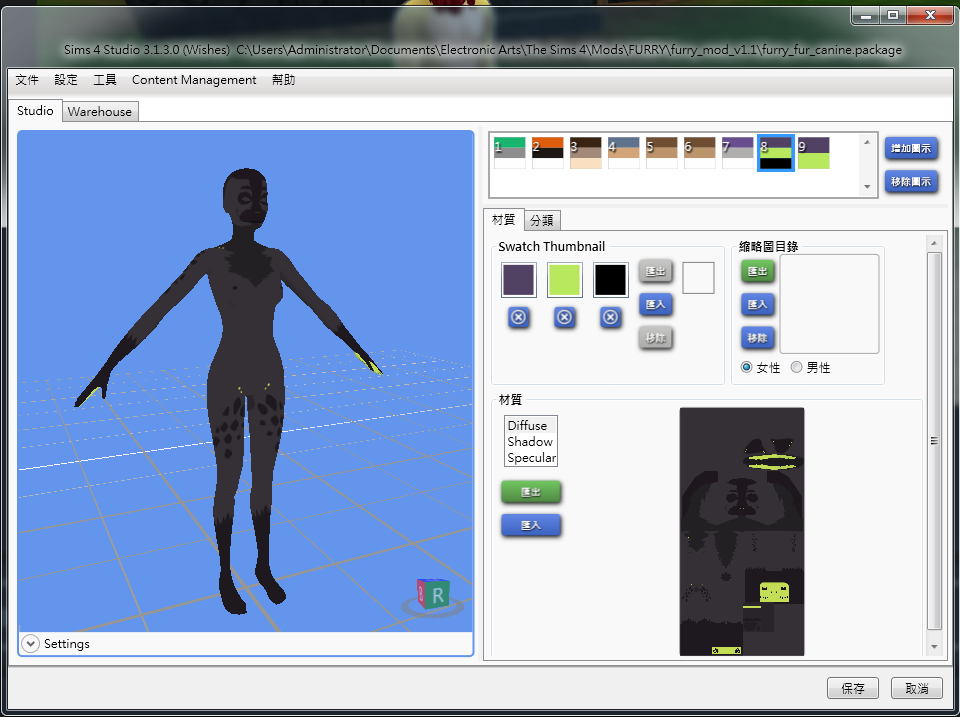Select highlighted swatch number 8
Image resolution: width=960 pixels, height=717 pixels.
coord(776,152)
